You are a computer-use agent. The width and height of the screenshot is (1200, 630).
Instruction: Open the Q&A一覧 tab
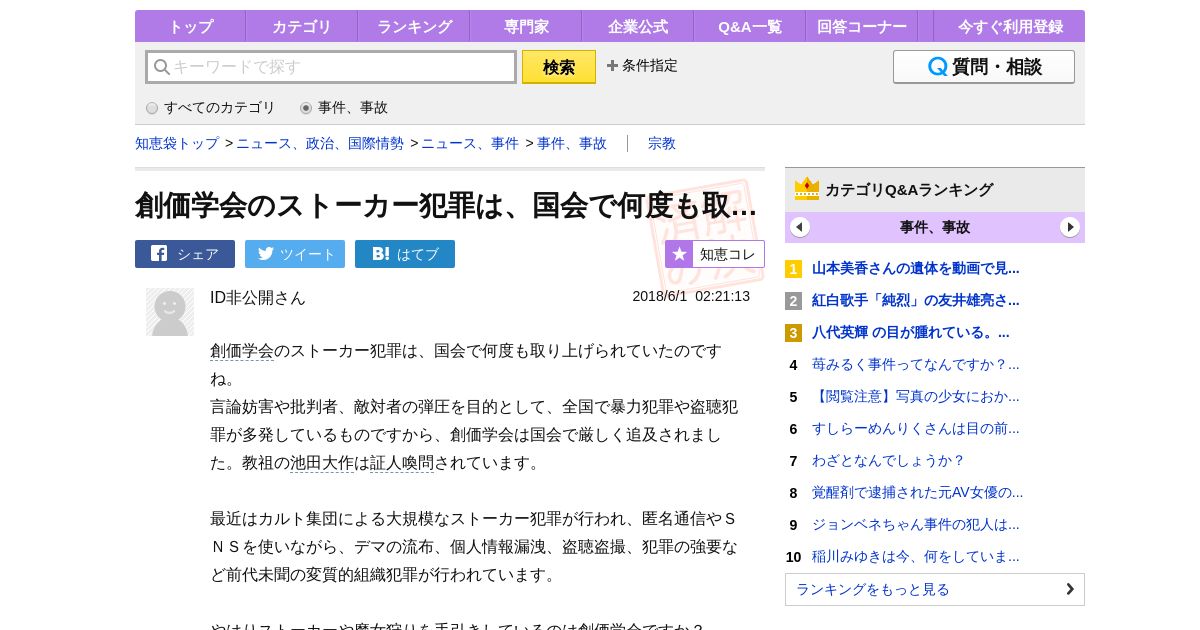tap(750, 27)
